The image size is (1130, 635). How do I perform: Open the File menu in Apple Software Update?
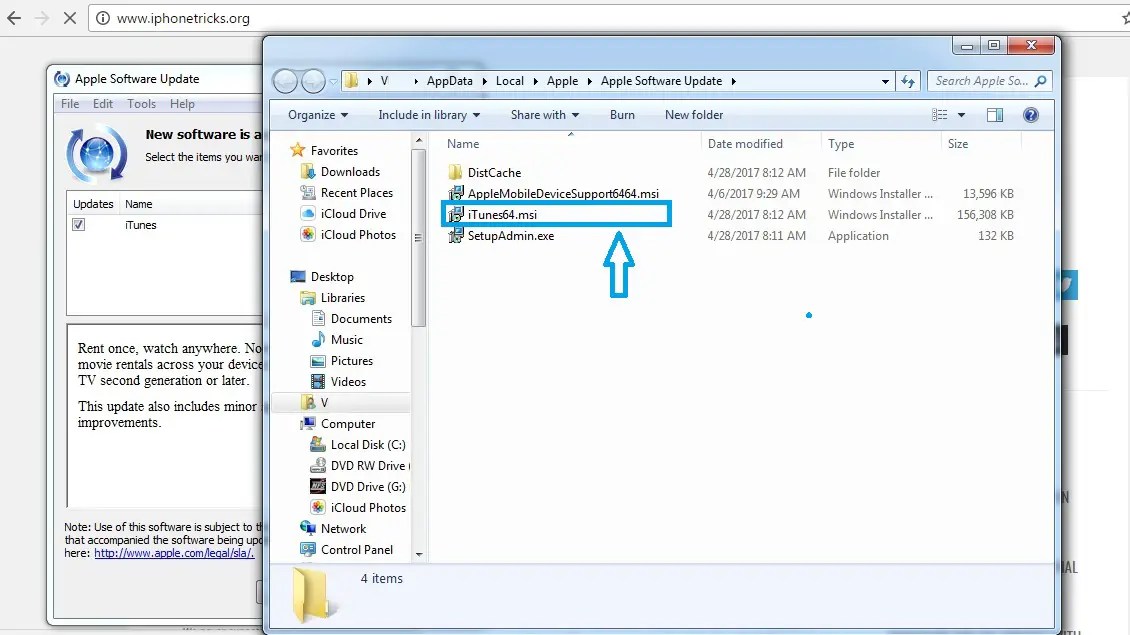coord(70,104)
